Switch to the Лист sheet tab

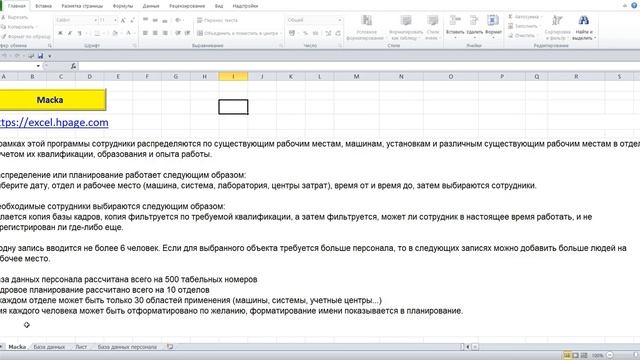[x=81, y=347]
